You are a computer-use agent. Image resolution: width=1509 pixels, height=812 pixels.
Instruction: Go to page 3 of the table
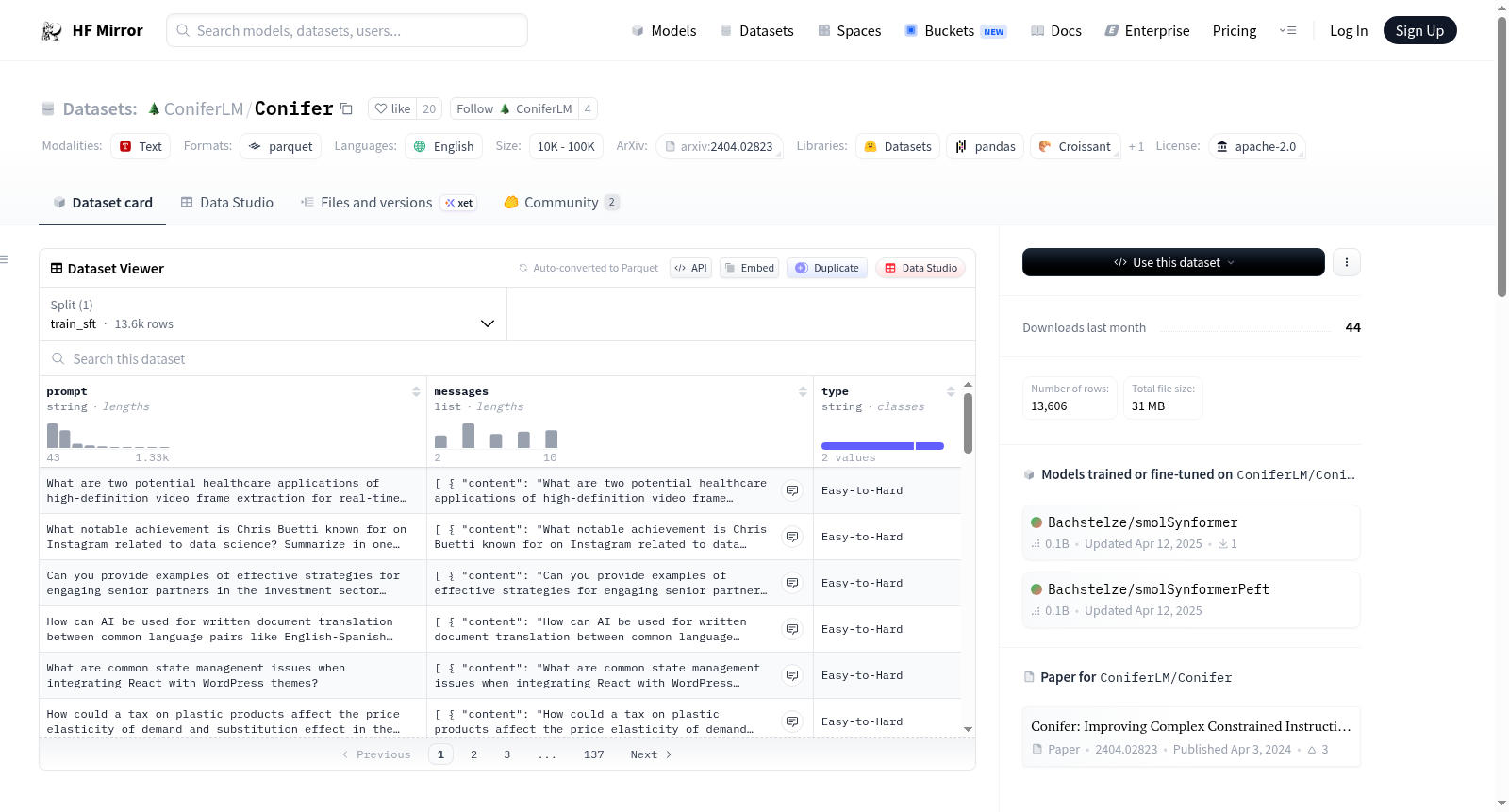(507, 754)
